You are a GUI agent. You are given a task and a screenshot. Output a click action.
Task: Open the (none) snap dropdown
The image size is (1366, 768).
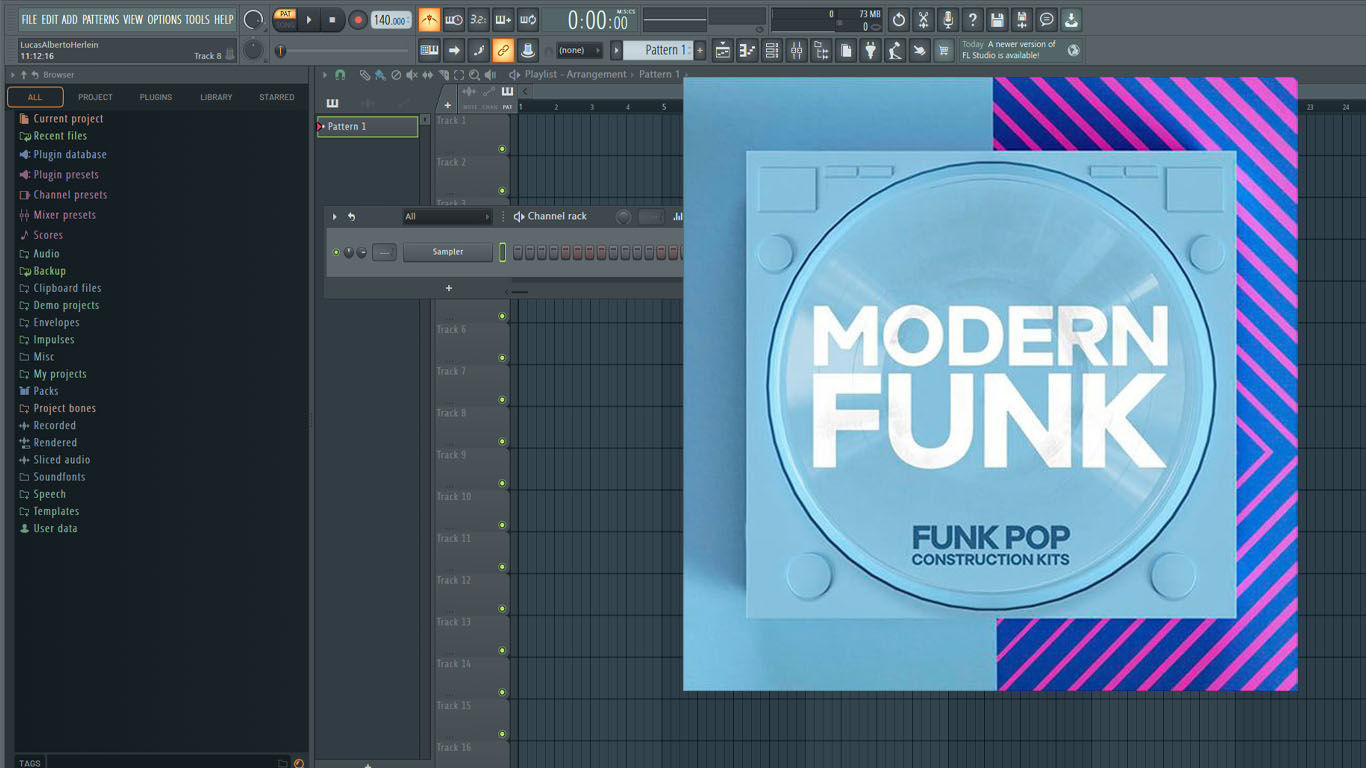(579, 50)
